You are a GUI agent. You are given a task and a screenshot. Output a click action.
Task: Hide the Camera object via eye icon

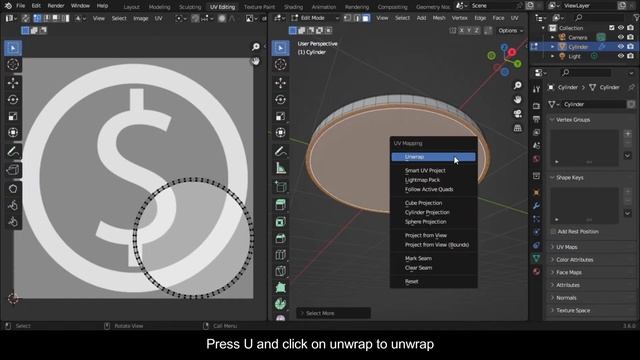tap(621, 37)
